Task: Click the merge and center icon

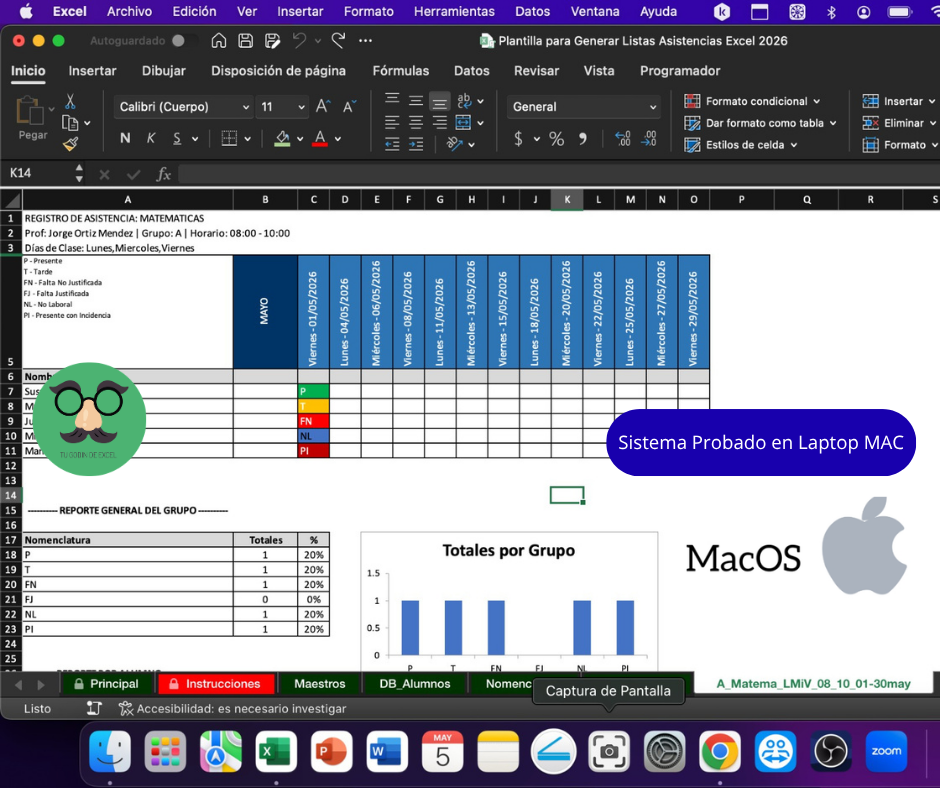Action: (463, 123)
